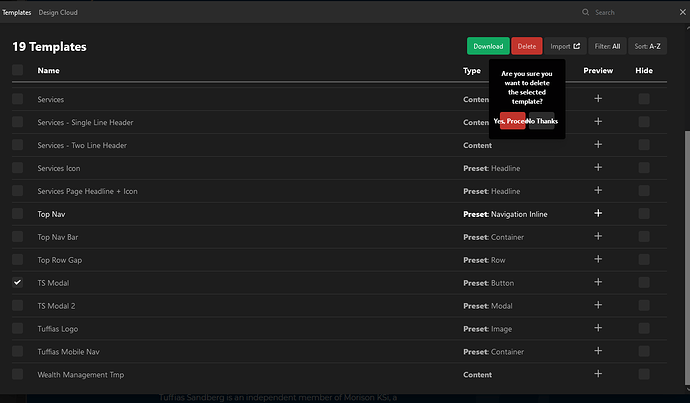690x403 pixels.
Task: Click the search magnifier icon
Action: point(586,12)
